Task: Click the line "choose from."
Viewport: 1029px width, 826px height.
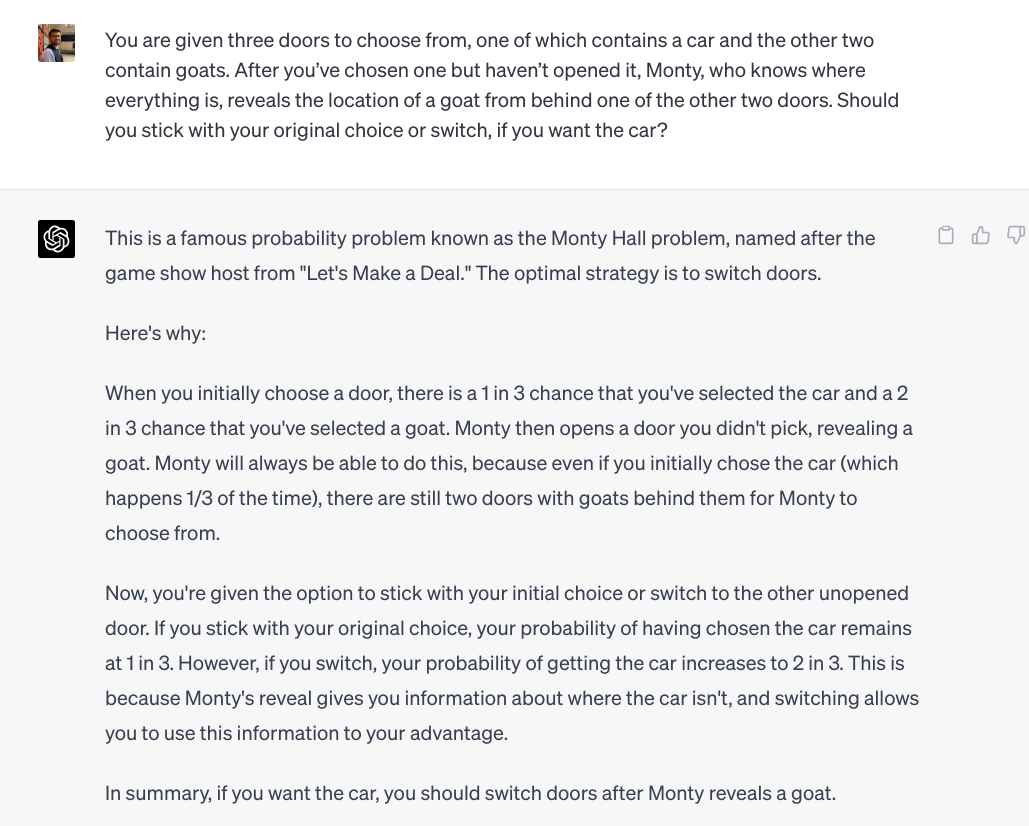Action: coord(162,533)
